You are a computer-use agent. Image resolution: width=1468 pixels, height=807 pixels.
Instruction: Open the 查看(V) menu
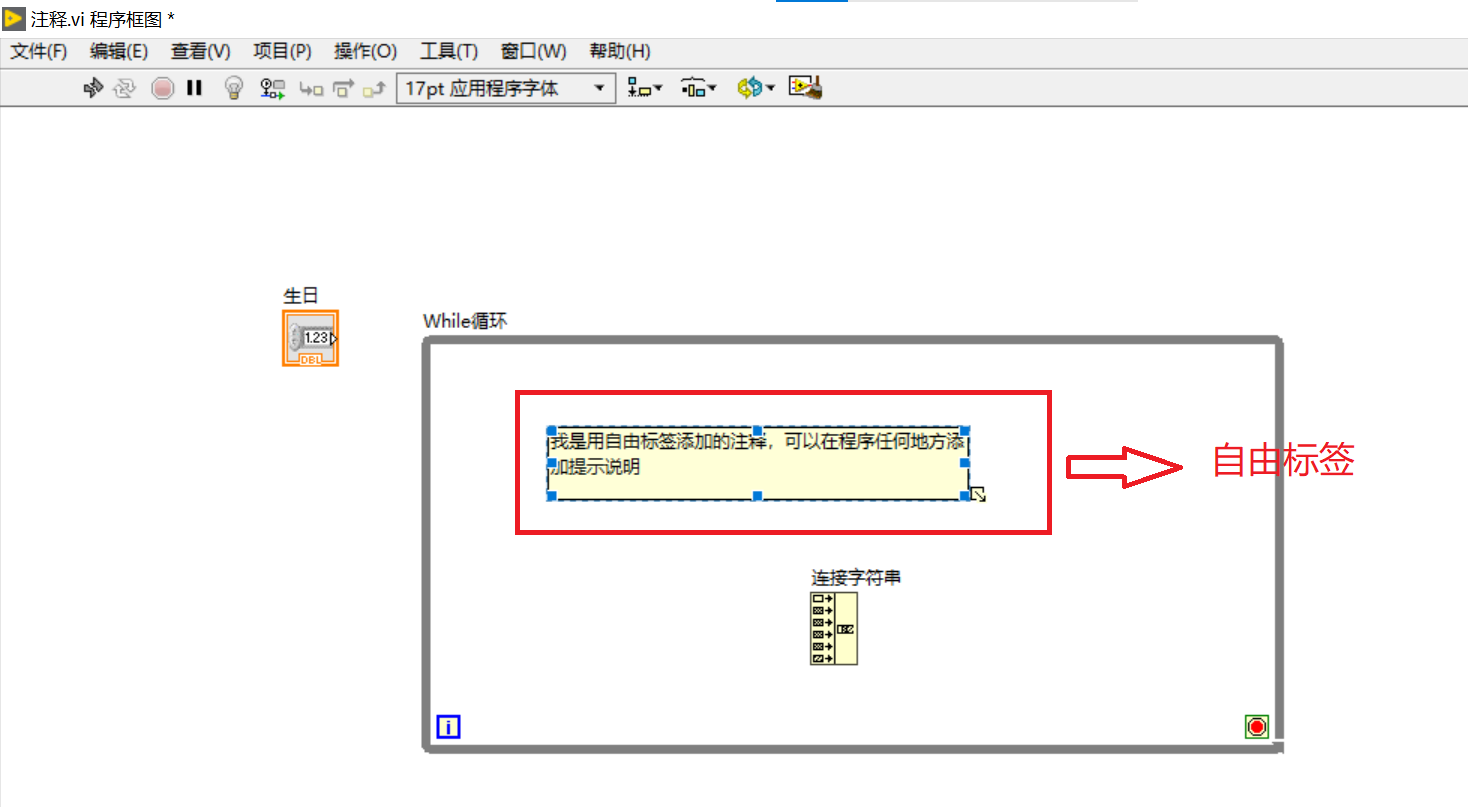[201, 51]
